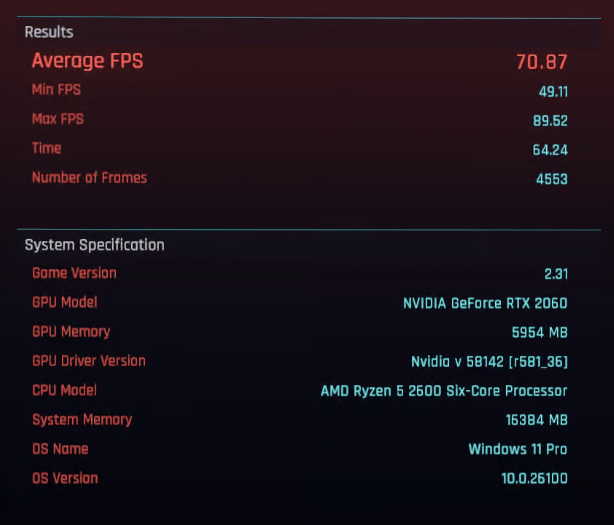
Task: Click the GPU Driver Version value
Action: [x=489, y=362]
